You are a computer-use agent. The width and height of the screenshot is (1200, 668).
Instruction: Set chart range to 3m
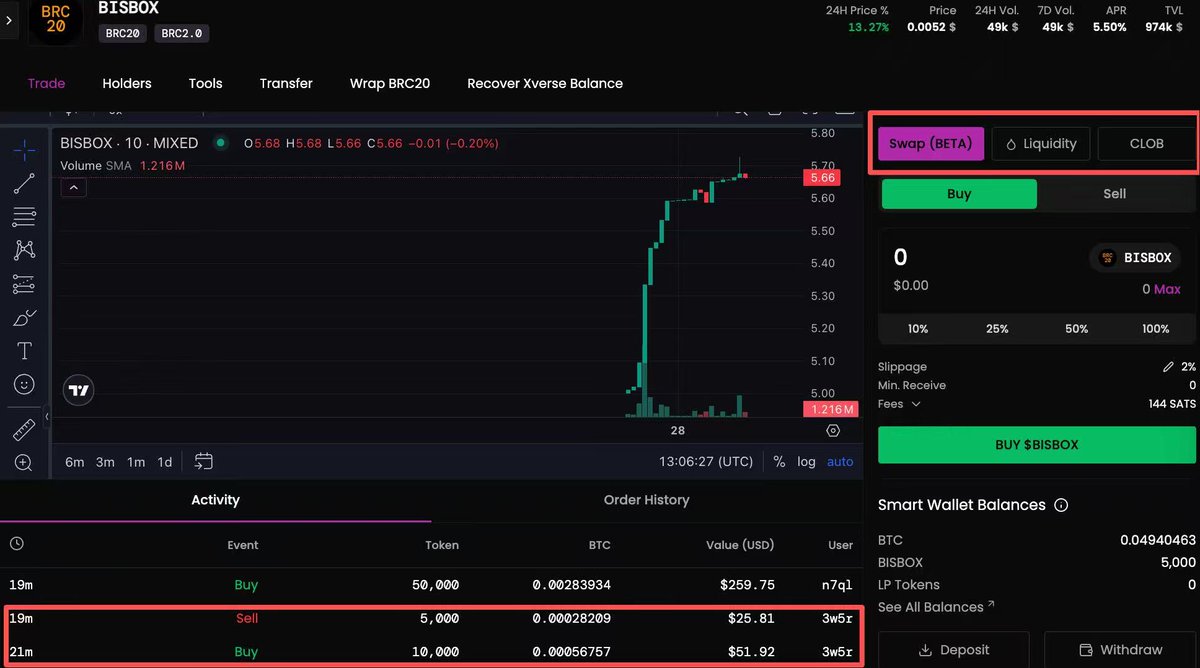click(x=105, y=462)
